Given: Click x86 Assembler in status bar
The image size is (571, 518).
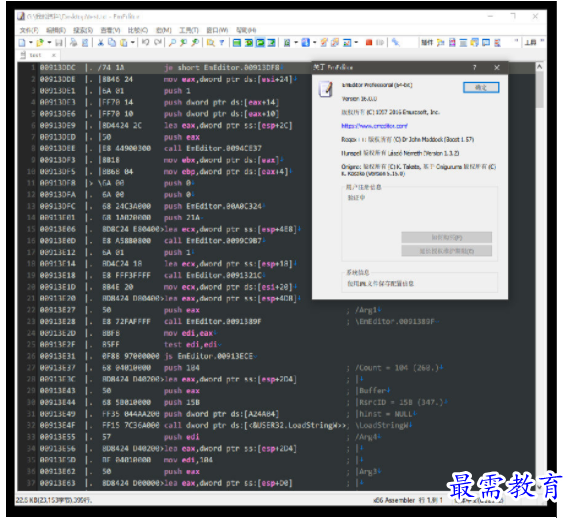Looking at the screenshot, I should pos(394,500).
